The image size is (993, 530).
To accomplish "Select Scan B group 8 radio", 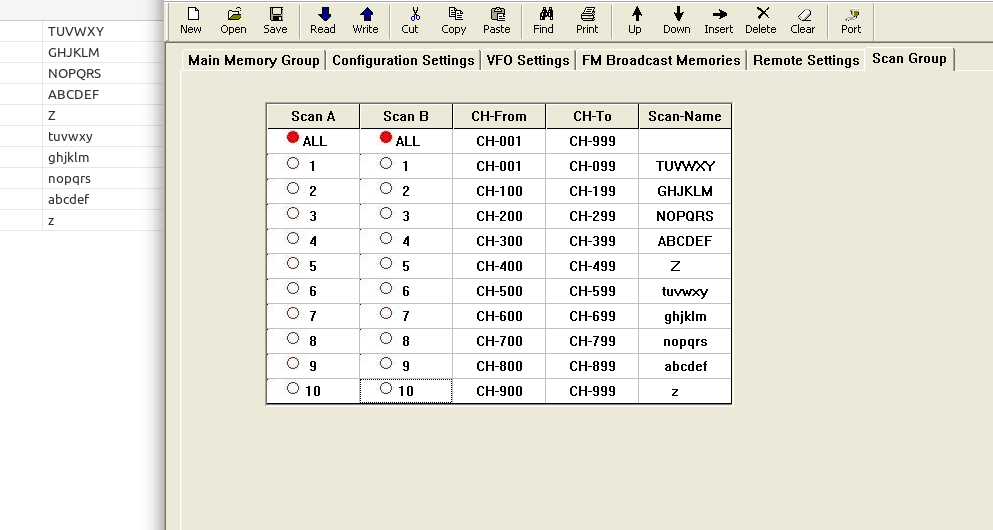I will pyautogui.click(x=386, y=338).
